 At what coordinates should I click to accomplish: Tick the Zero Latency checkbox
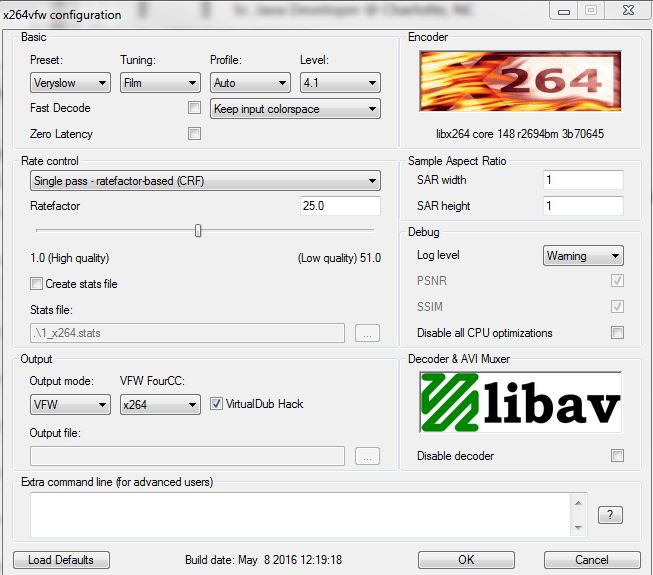[194, 134]
